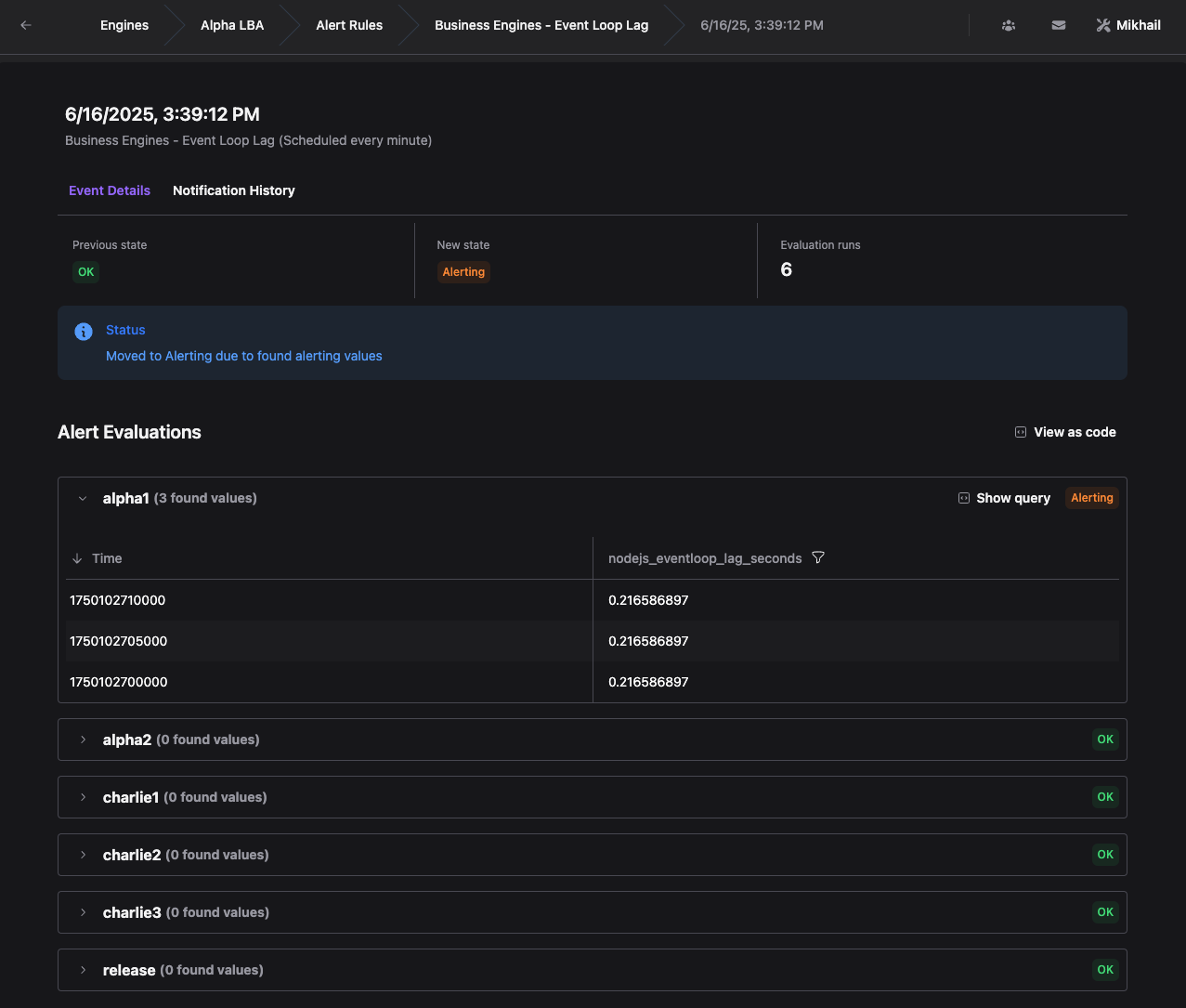Collapse the alpha1 evaluation section
The height and width of the screenshot is (1008, 1186).
coord(83,499)
